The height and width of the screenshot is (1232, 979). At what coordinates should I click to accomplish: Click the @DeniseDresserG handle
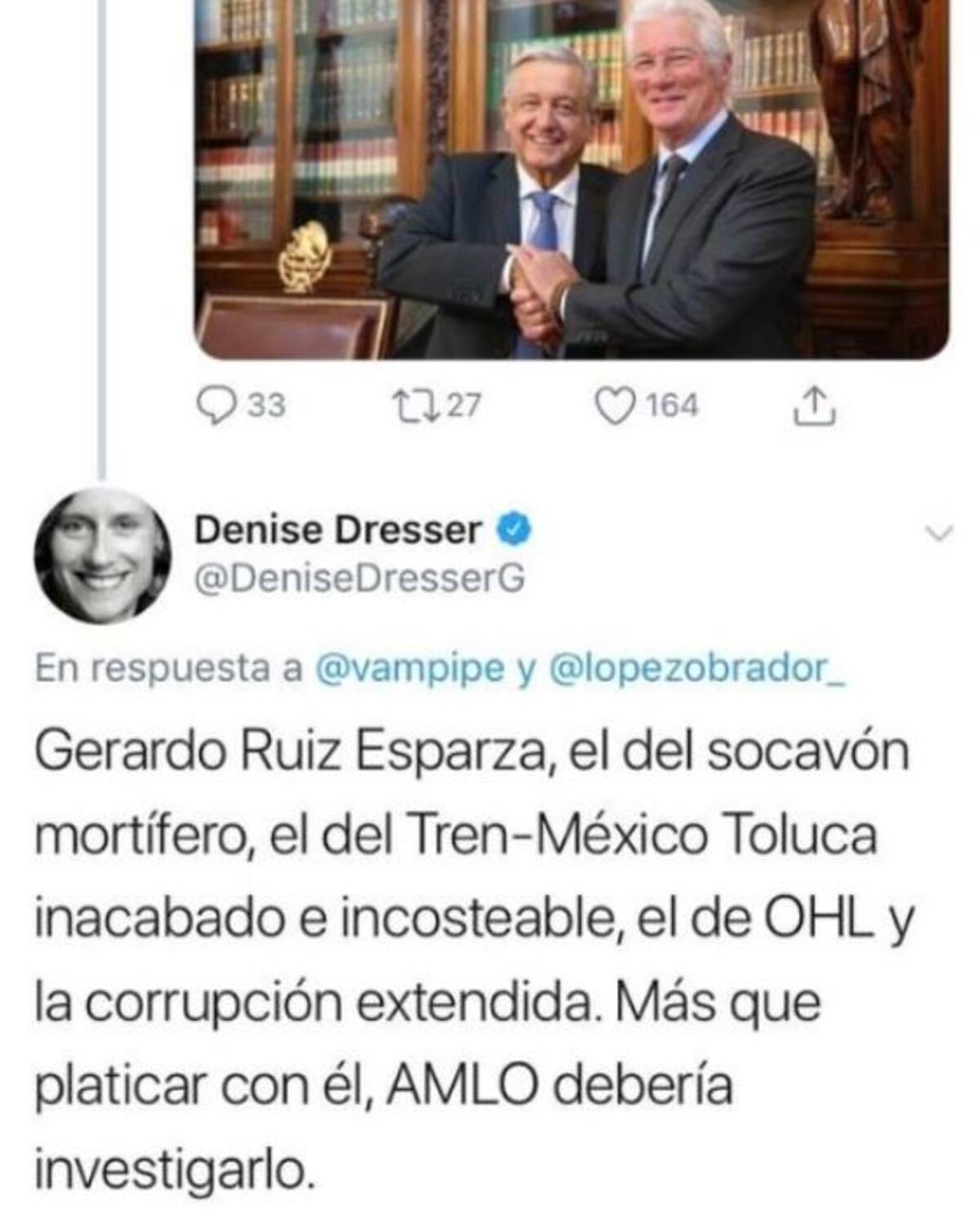[x=360, y=578]
